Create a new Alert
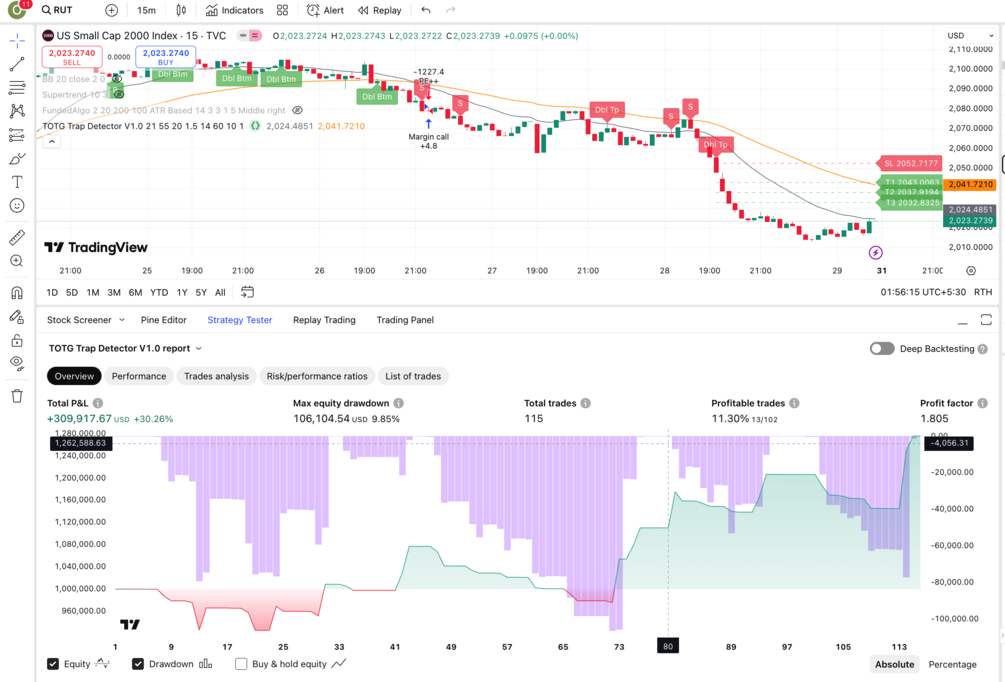 tap(325, 10)
